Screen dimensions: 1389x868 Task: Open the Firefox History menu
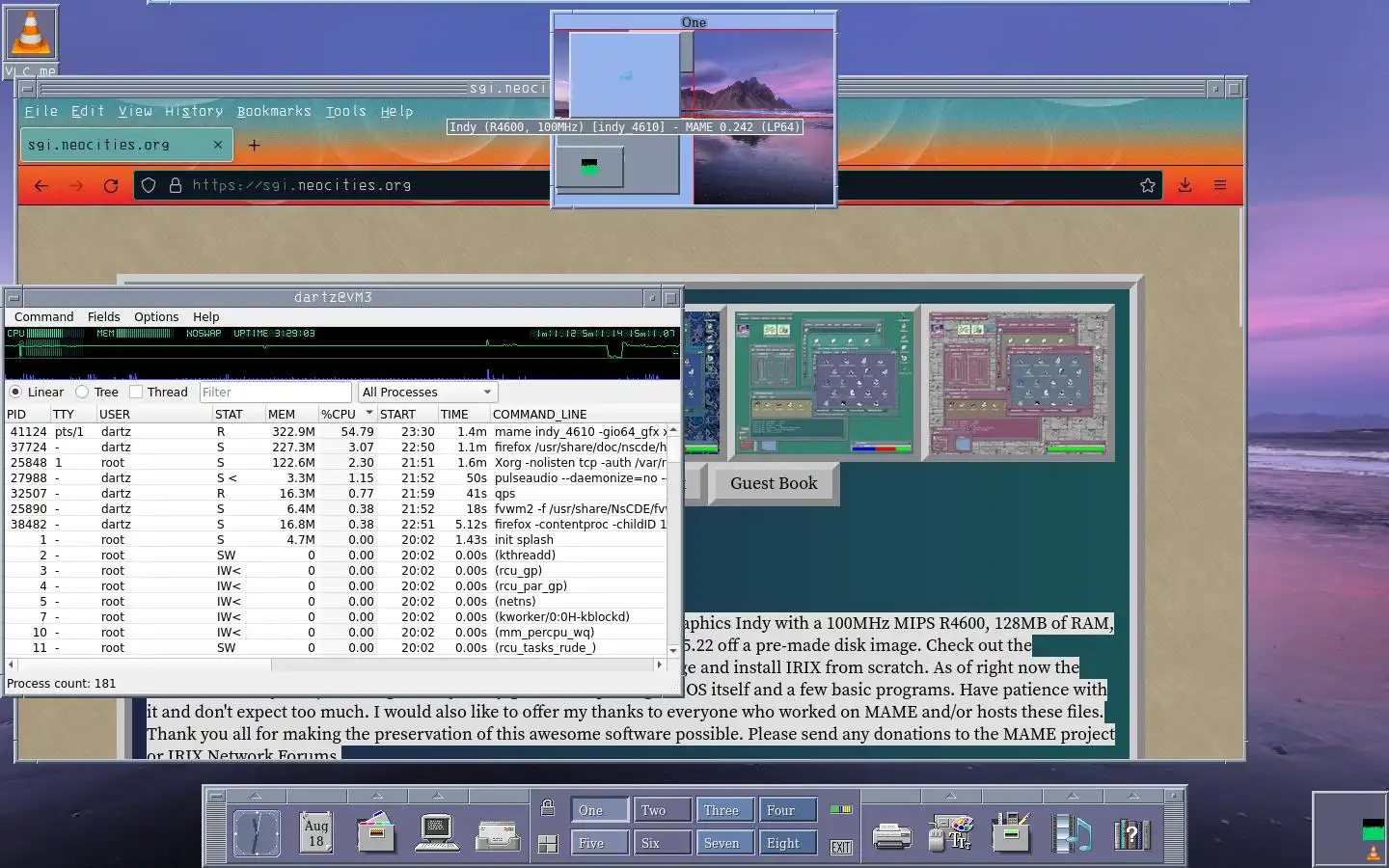(194, 111)
